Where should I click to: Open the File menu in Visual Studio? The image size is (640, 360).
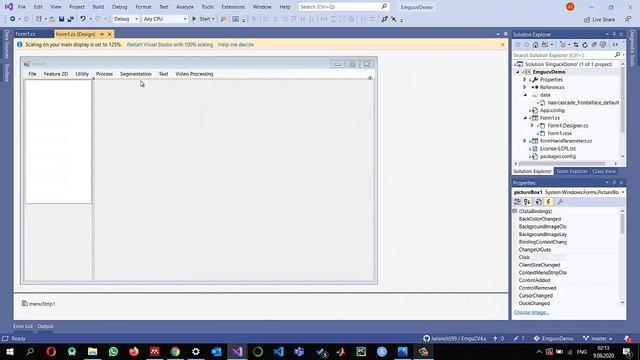click(x=22, y=7)
